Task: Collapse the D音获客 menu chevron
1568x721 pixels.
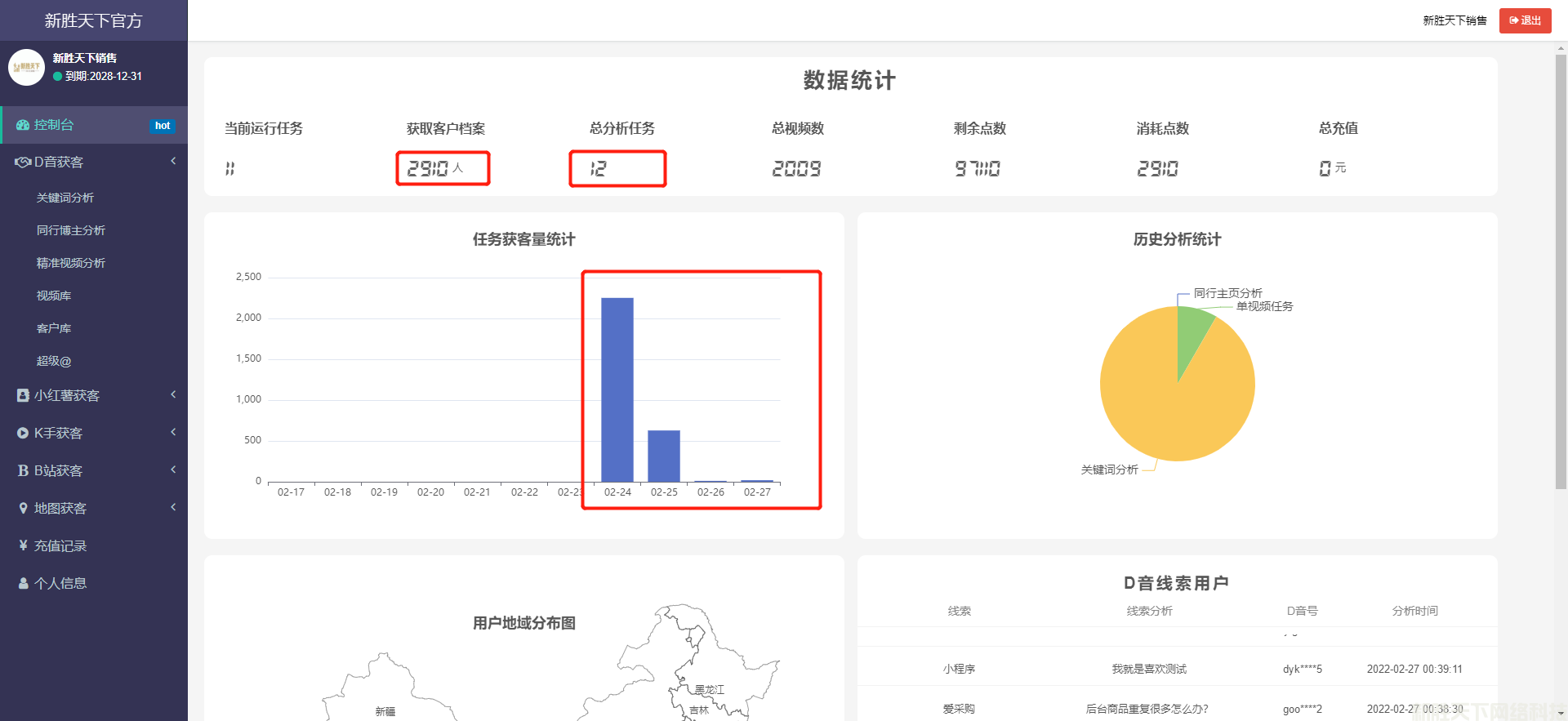Action: point(173,162)
